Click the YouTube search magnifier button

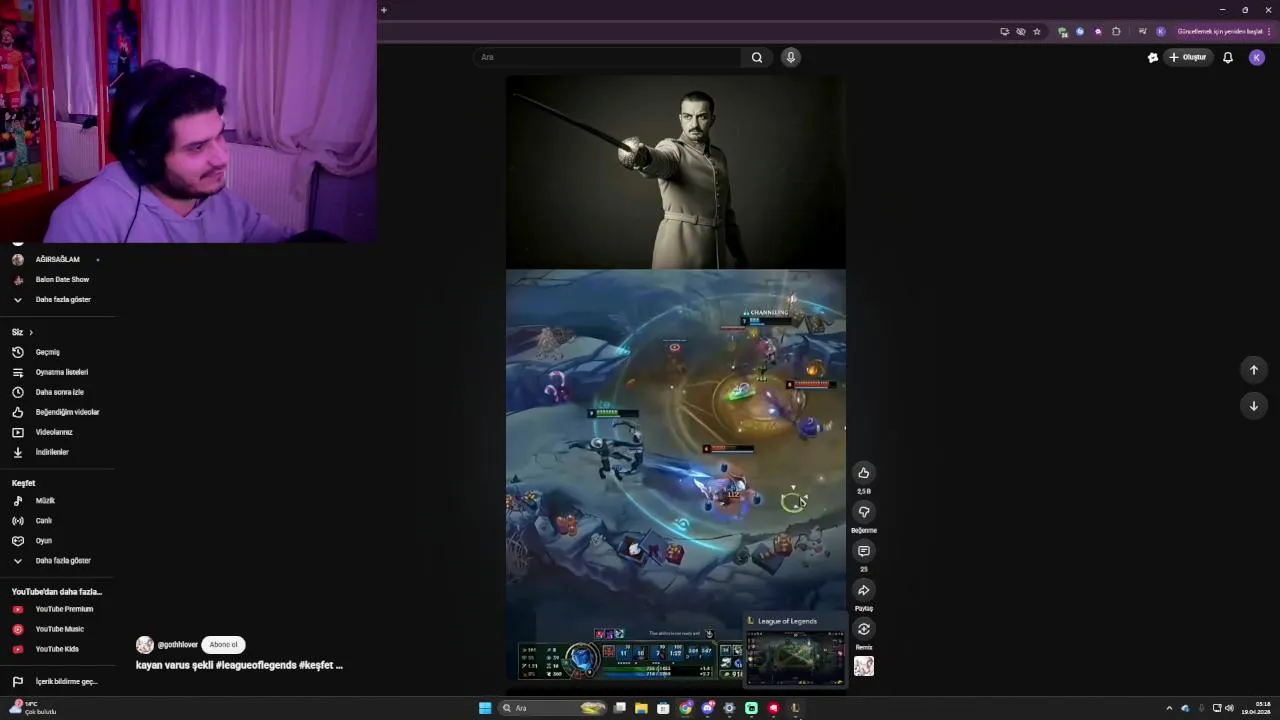coord(757,57)
